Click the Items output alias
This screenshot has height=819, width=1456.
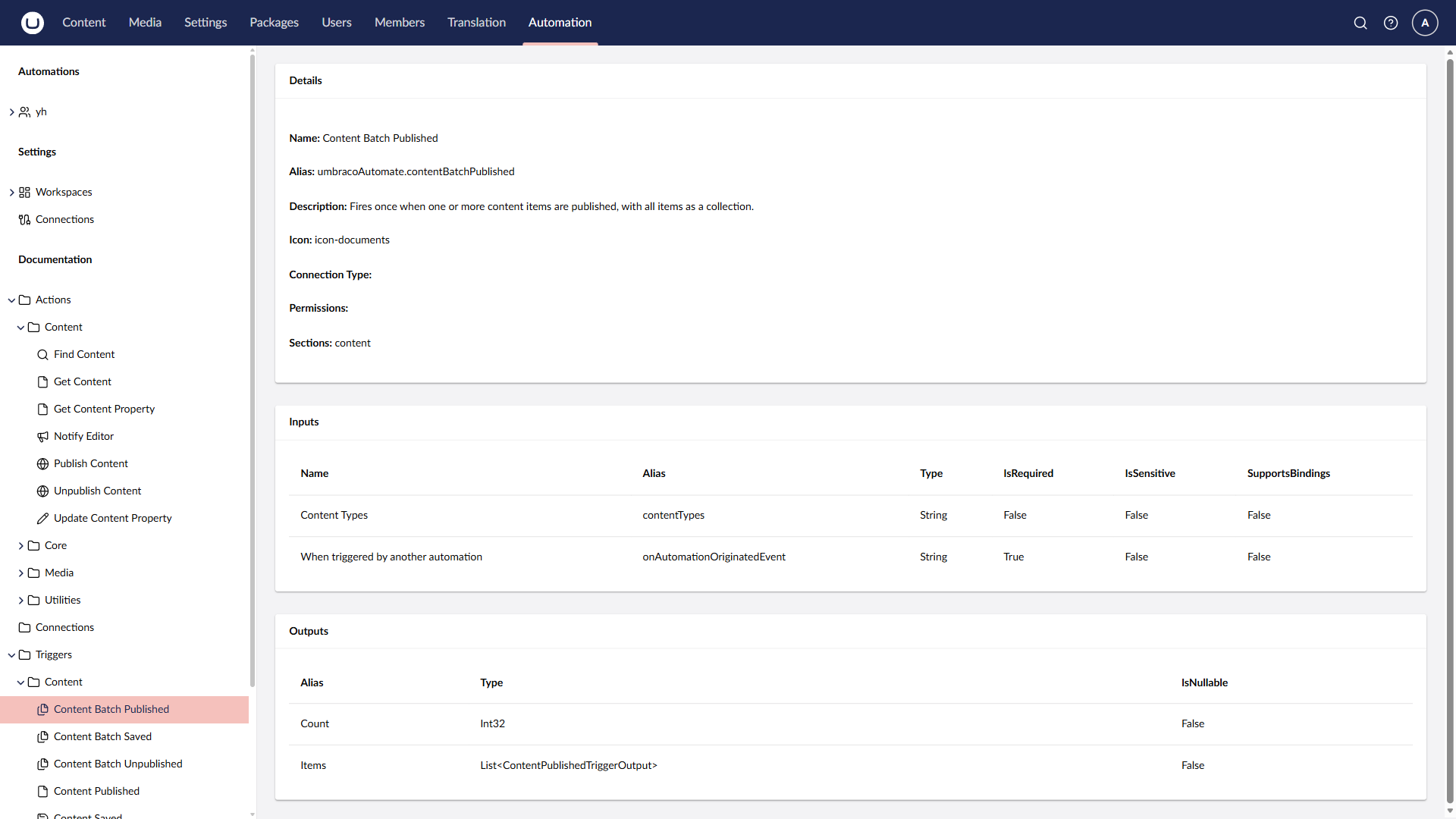coord(313,766)
